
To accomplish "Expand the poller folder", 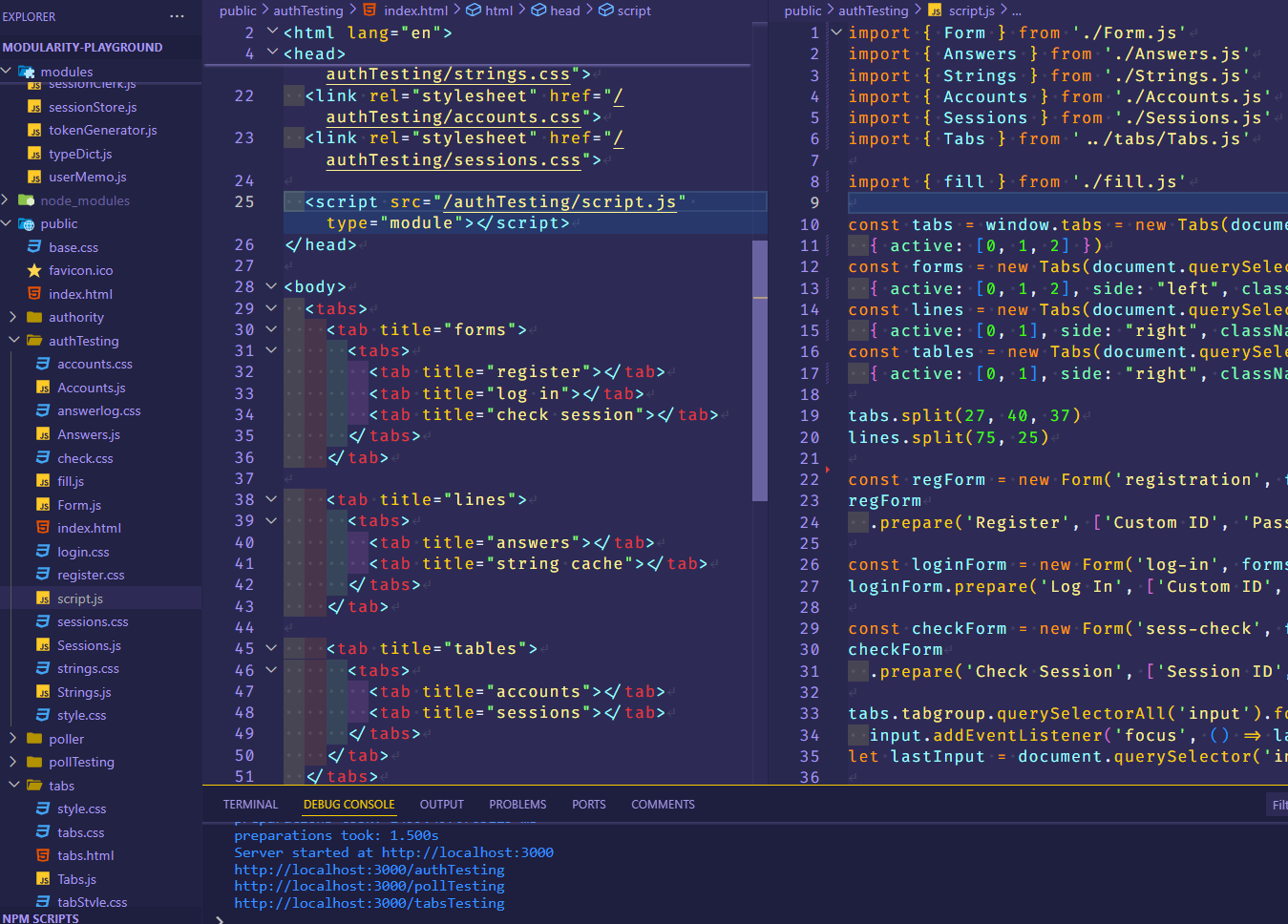I will pyautogui.click(x=13, y=739).
